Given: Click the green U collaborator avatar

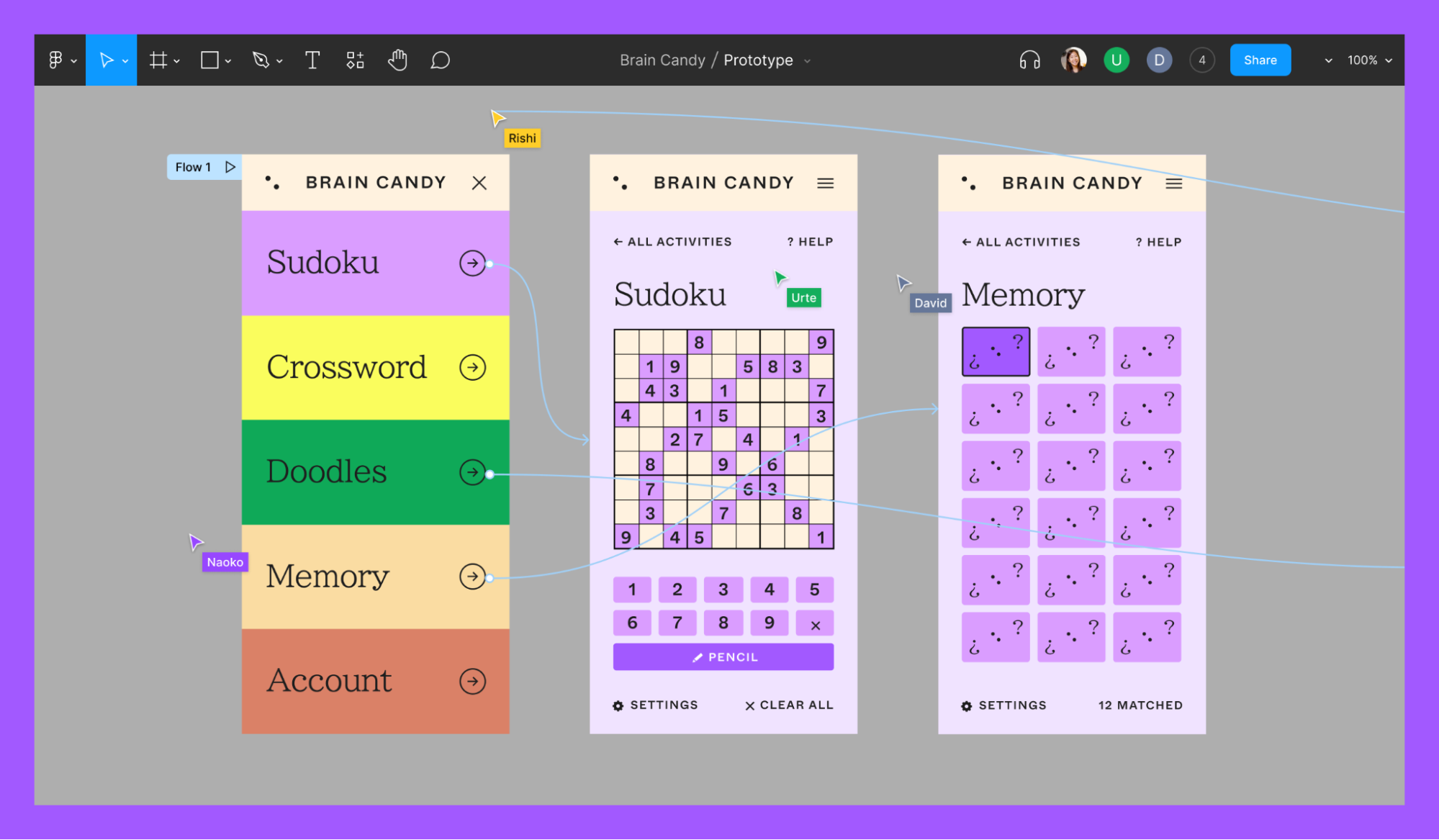Looking at the screenshot, I should (1116, 60).
